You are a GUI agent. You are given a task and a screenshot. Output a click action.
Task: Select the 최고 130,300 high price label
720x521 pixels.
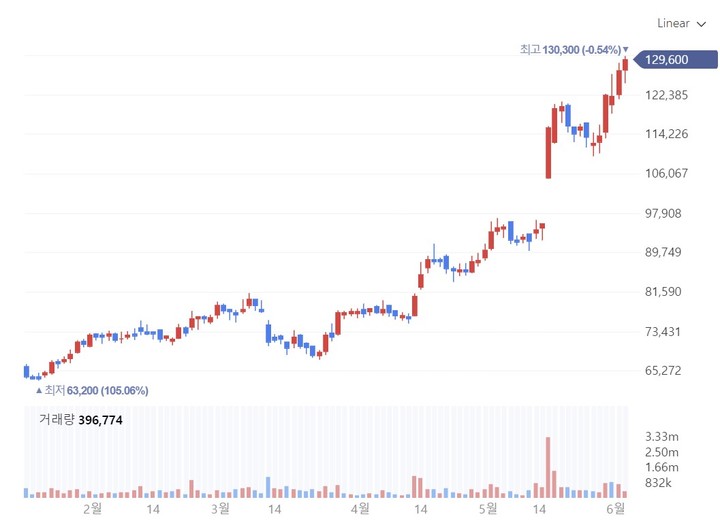point(570,49)
